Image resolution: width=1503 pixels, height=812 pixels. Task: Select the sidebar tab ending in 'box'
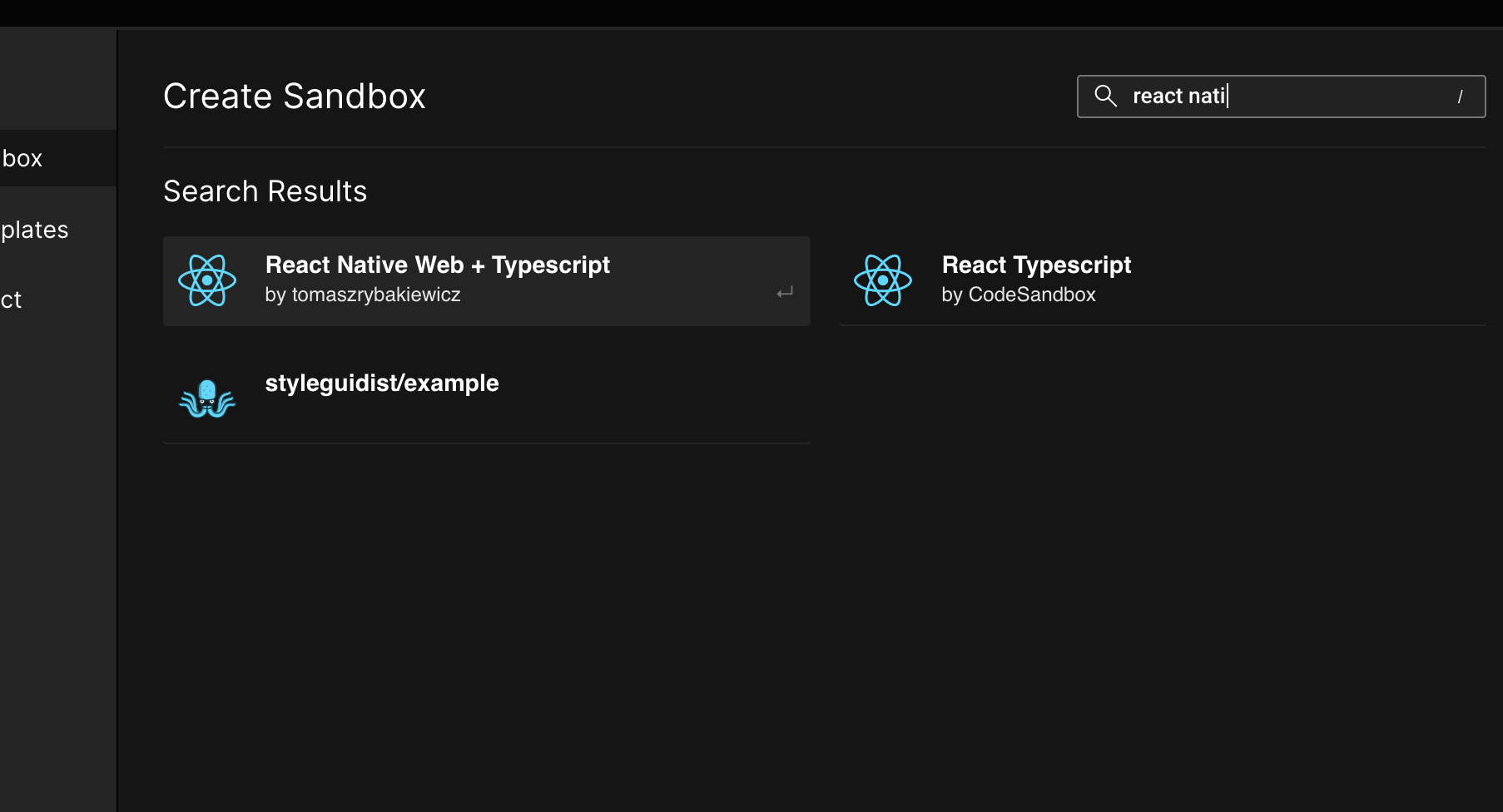pyautogui.click(x=58, y=158)
